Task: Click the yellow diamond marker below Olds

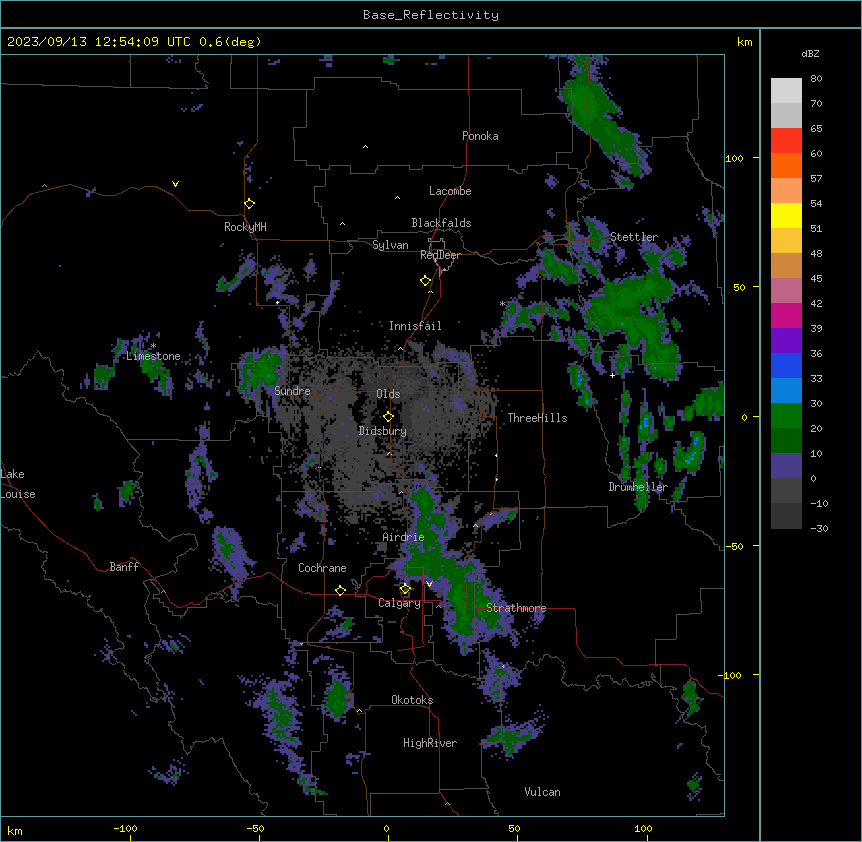Action: coord(389,417)
